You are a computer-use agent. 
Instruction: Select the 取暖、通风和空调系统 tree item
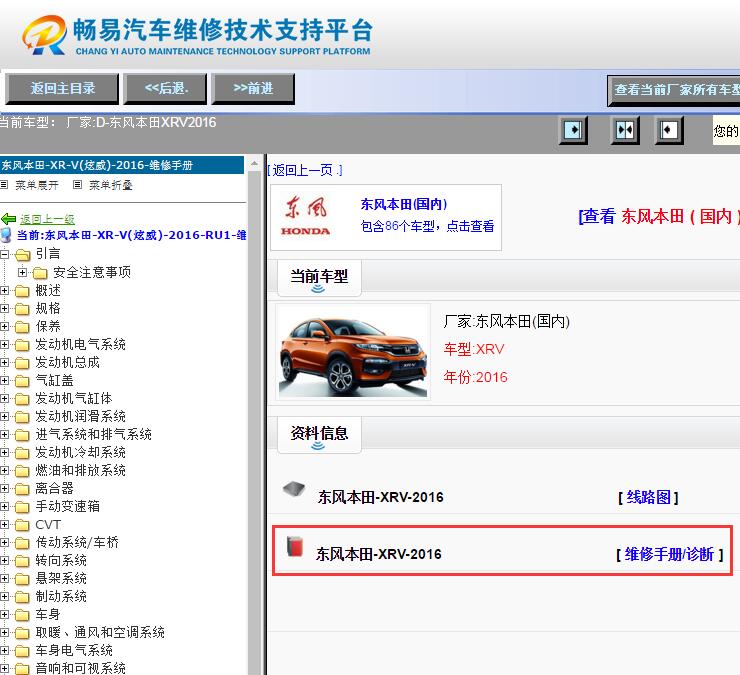click(x=100, y=633)
